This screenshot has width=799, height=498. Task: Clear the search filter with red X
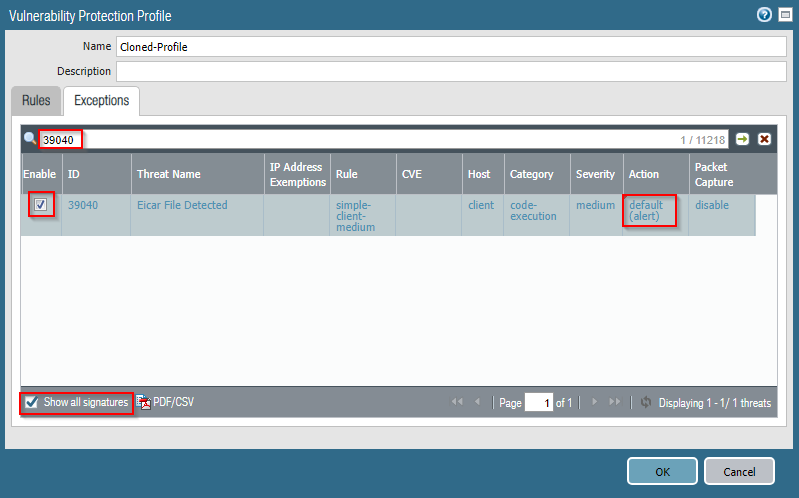click(x=764, y=139)
